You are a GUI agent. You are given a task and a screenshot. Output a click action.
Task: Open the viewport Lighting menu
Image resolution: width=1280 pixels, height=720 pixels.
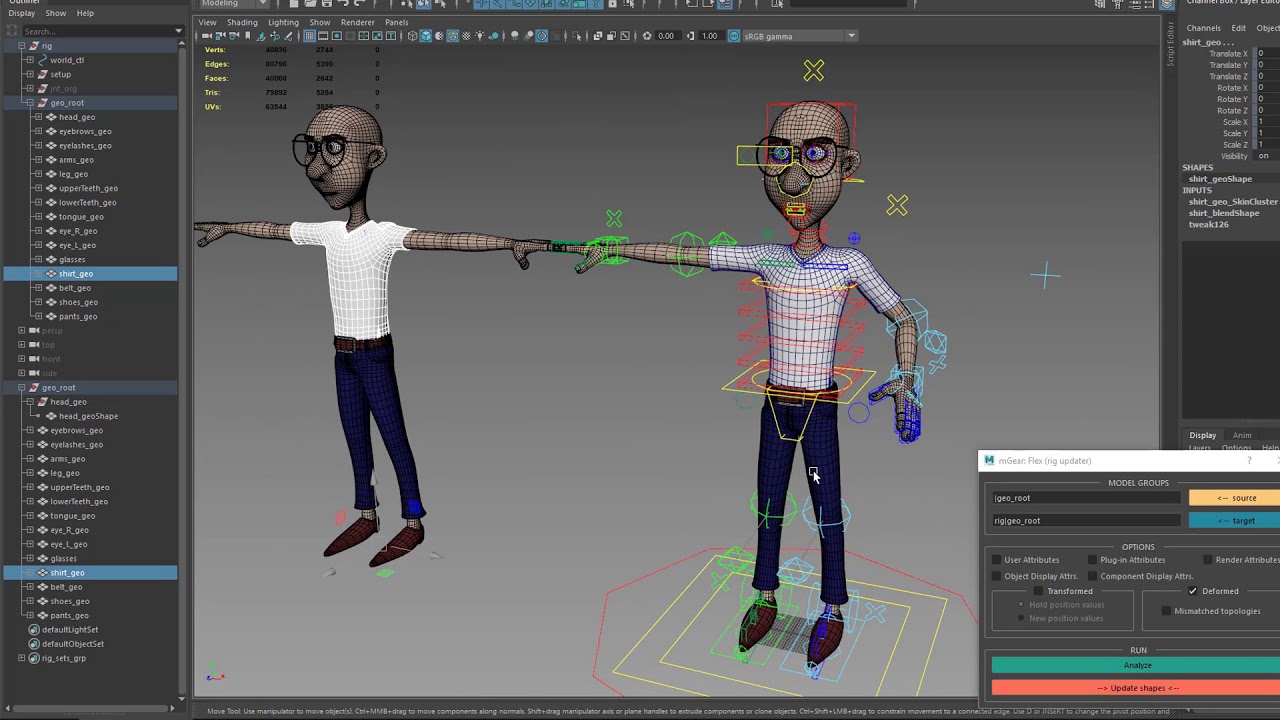283,22
